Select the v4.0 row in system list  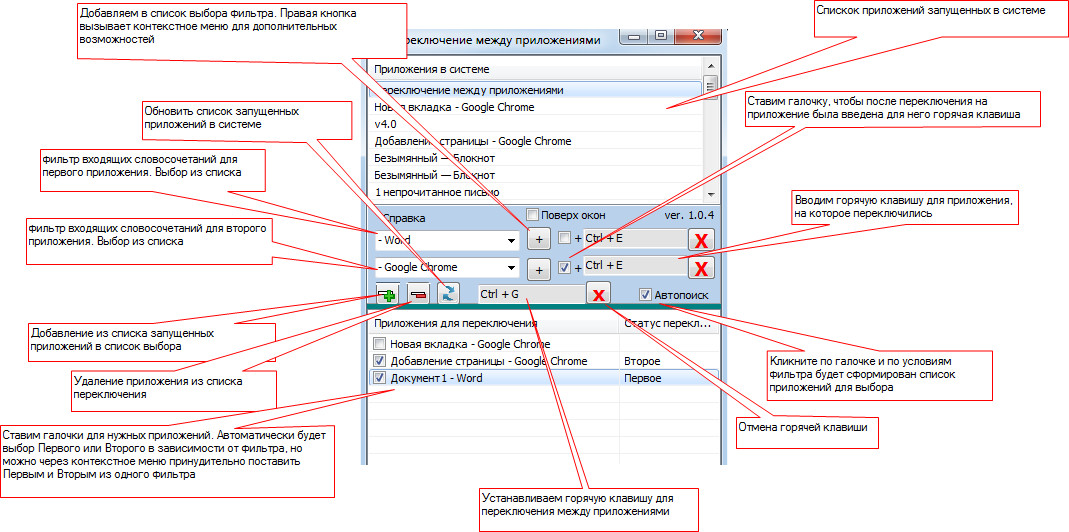[x=535, y=124]
